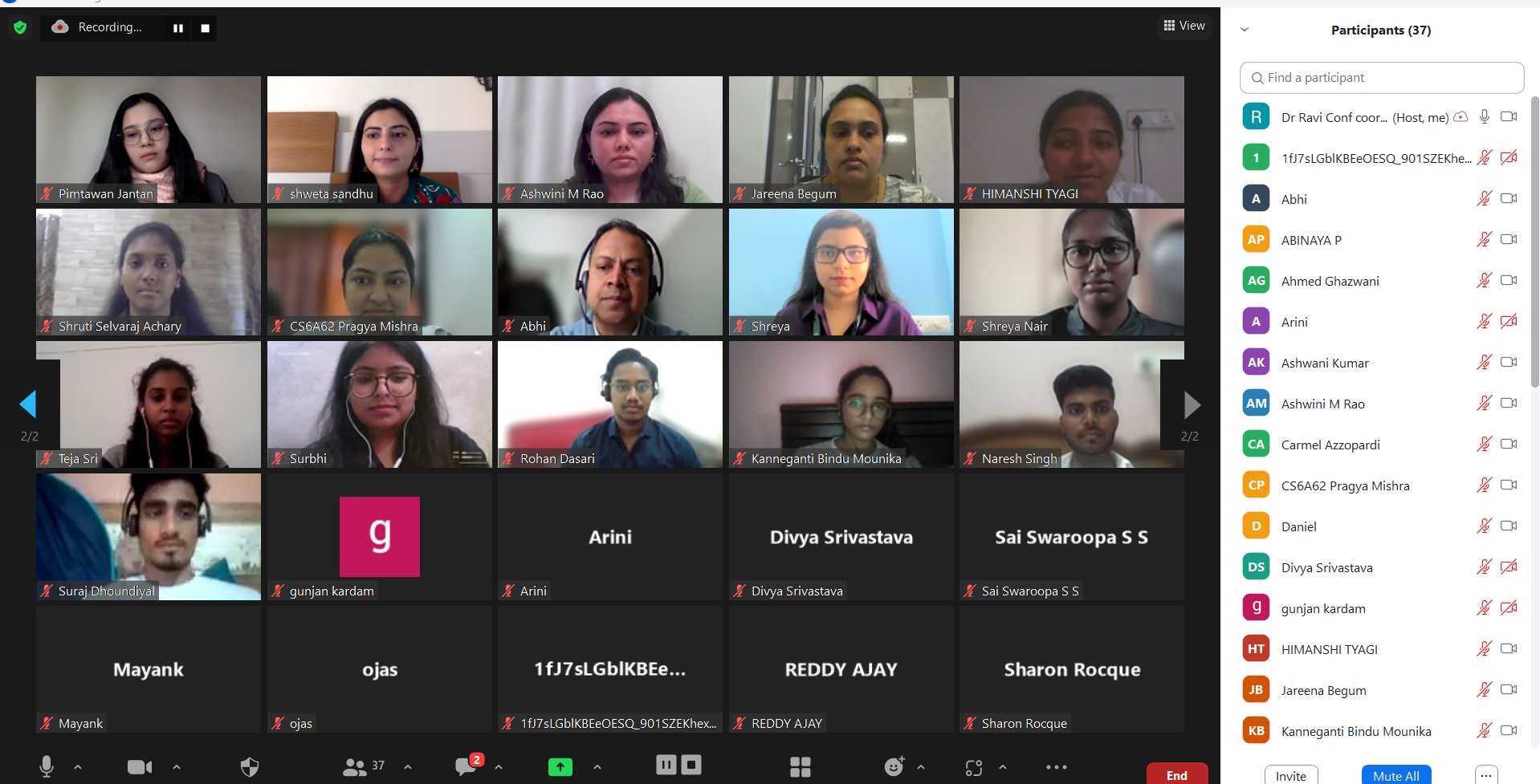Expand audio options arrow beside microphone

(x=78, y=767)
